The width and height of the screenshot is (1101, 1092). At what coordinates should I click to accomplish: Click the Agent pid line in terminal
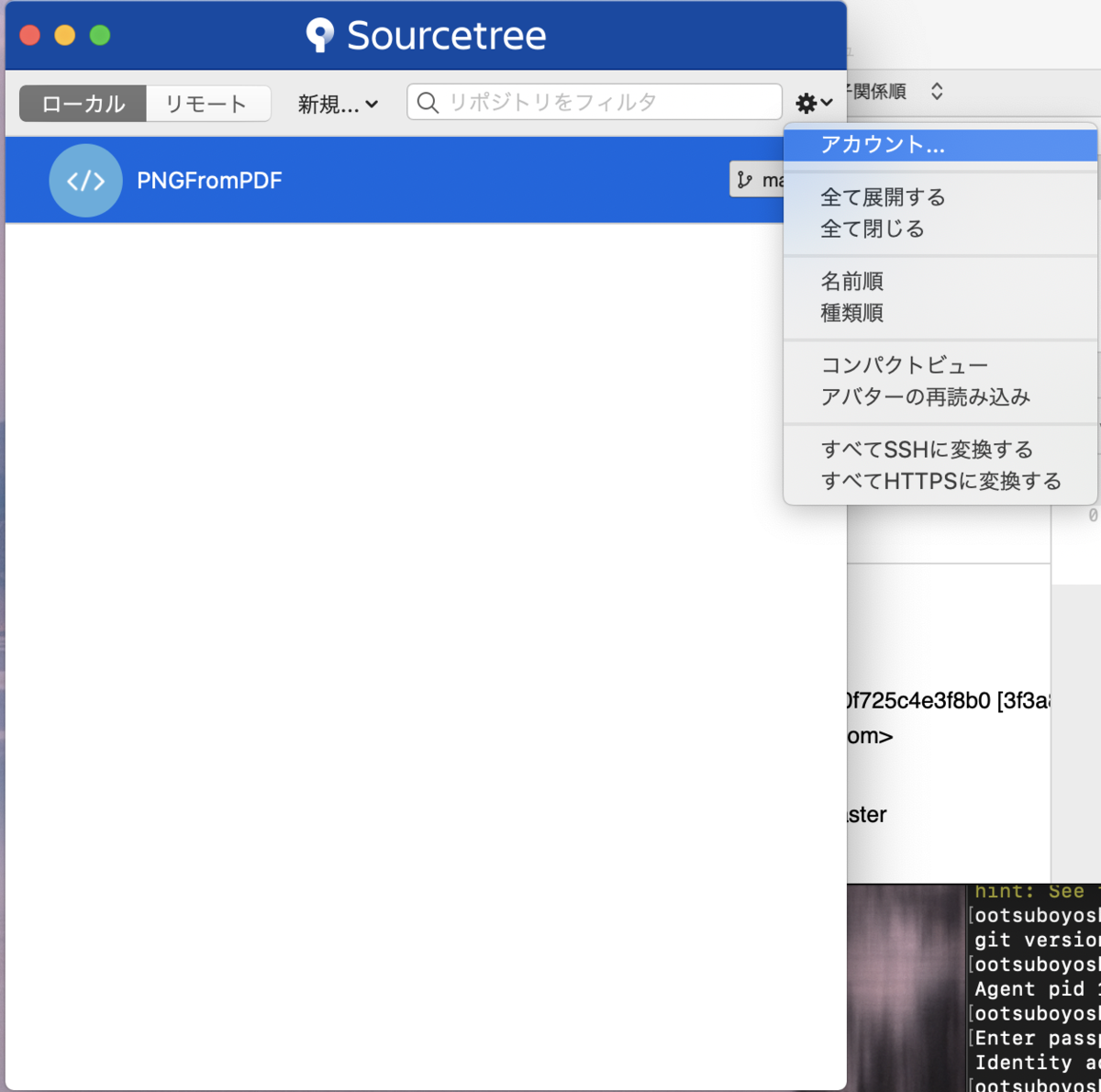pyautogui.click(x=1036, y=989)
